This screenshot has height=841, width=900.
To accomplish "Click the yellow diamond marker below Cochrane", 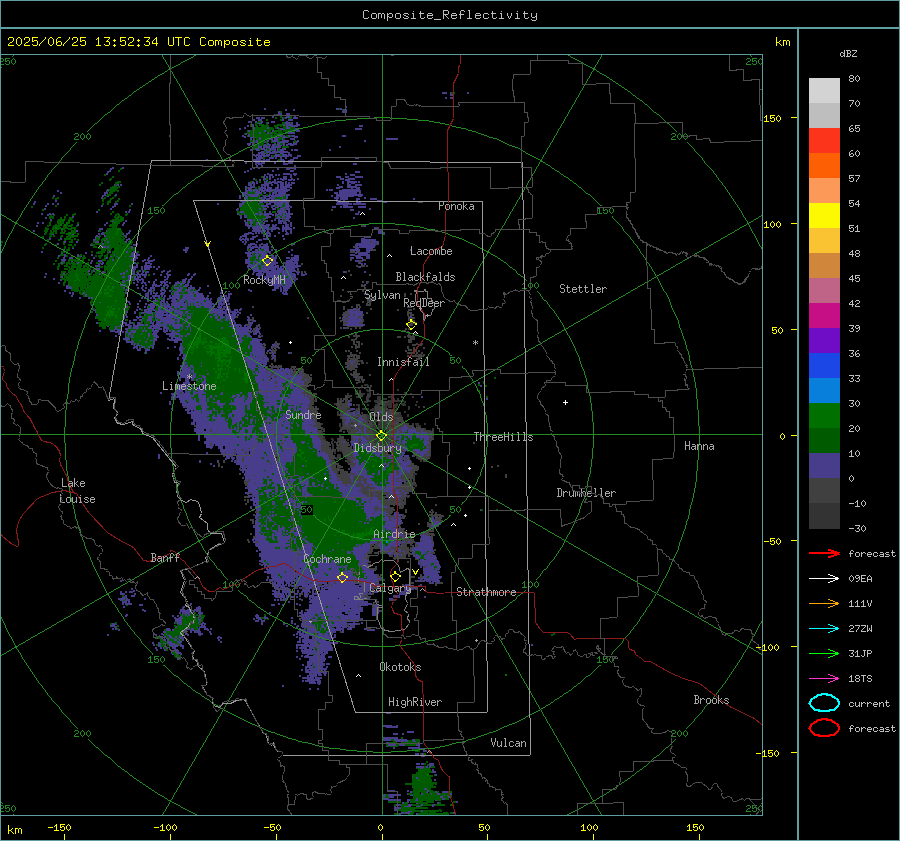I will [342, 577].
